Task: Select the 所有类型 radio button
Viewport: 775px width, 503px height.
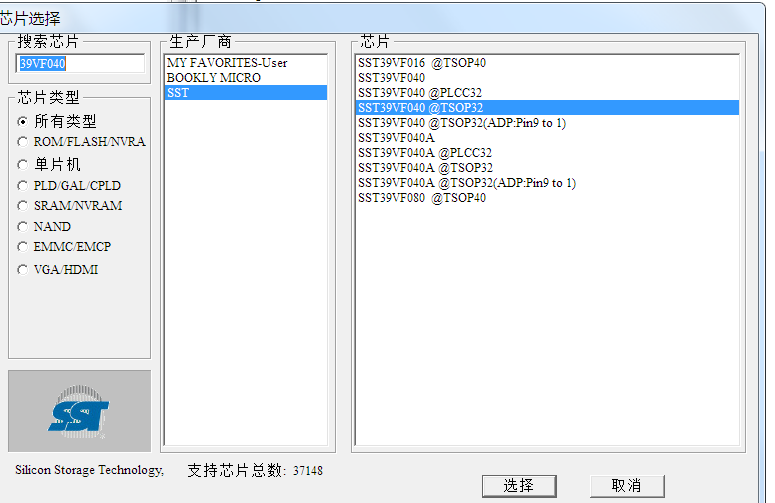Action: 23,121
